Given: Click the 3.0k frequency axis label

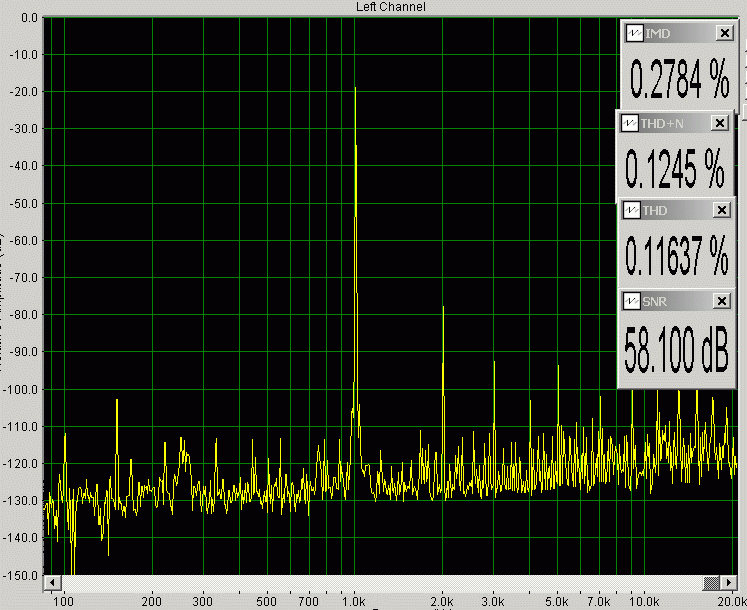Looking at the screenshot, I should [493, 601].
